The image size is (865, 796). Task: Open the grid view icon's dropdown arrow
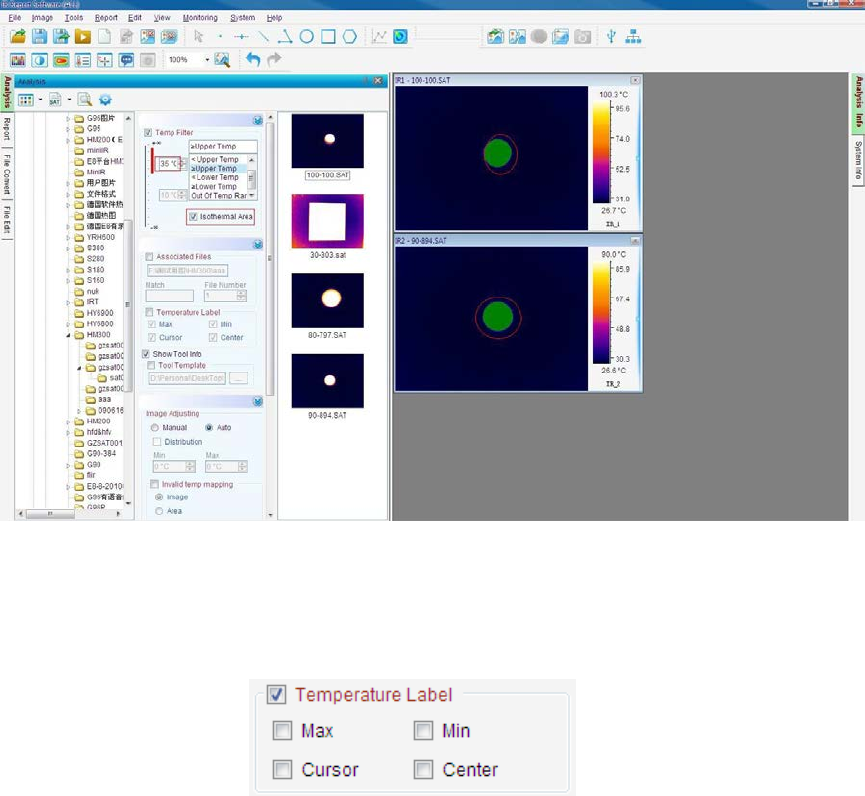40,100
